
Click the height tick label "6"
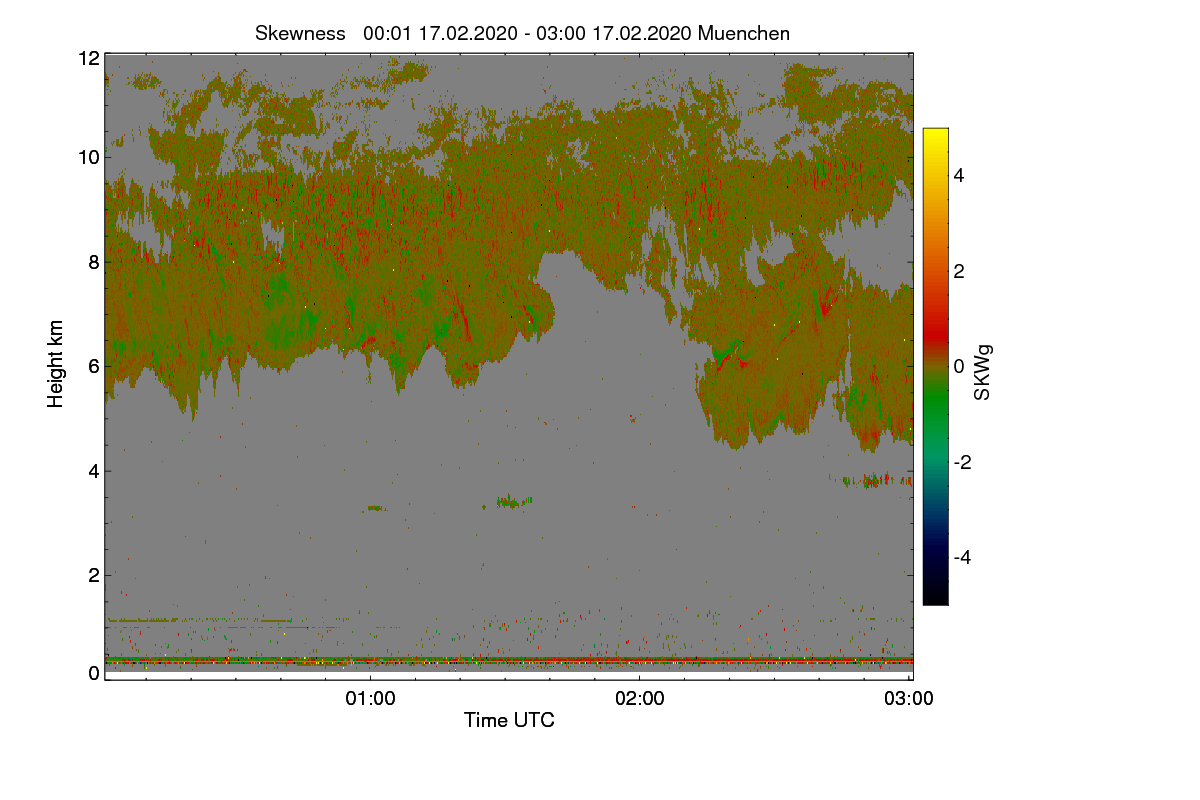(93, 367)
